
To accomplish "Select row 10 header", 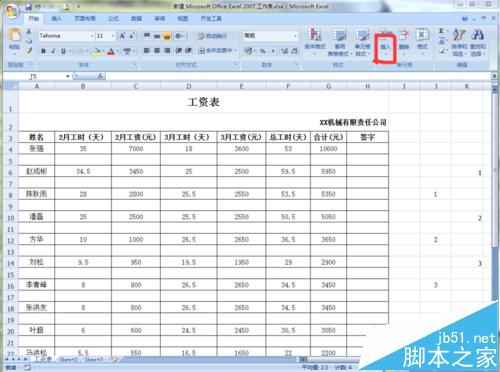I will point(11,218).
